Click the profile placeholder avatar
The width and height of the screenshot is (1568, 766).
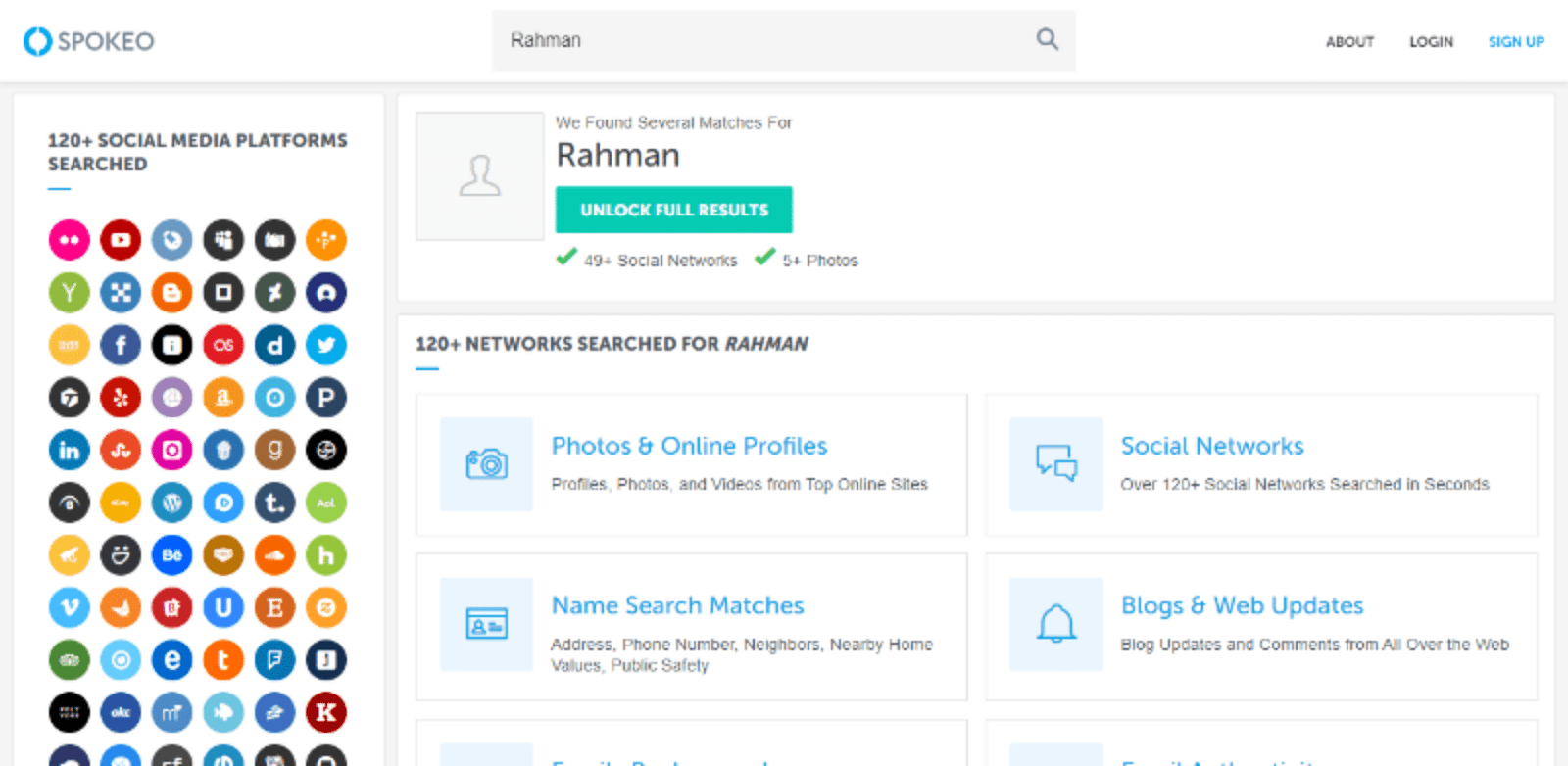(480, 176)
